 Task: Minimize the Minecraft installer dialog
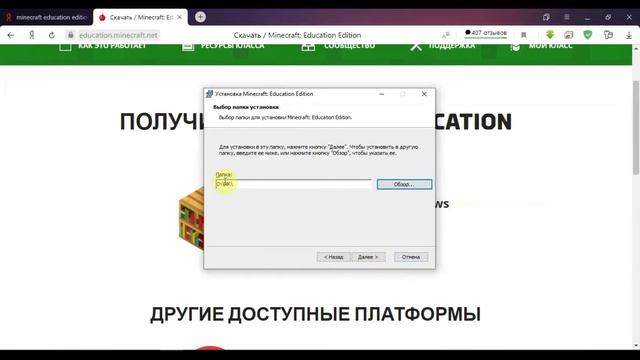pyautogui.click(x=382, y=94)
